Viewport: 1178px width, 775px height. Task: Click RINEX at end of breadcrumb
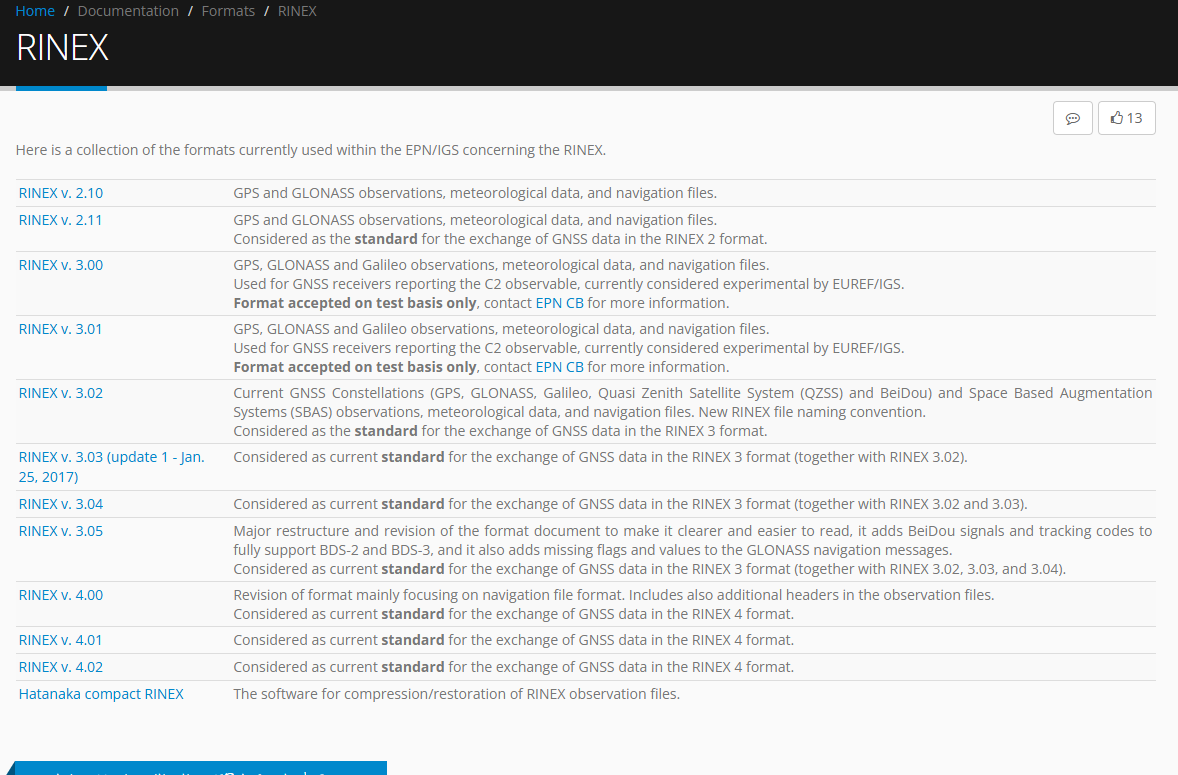pyautogui.click(x=297, y=11)
